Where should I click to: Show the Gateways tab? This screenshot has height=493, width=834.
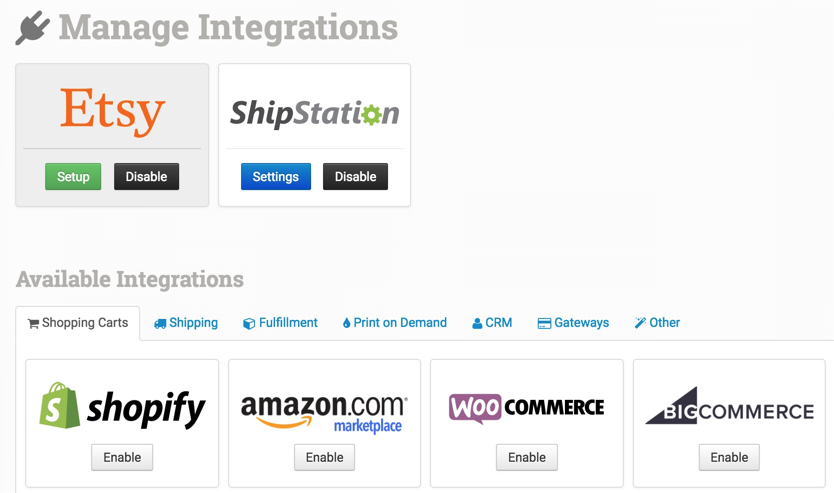click(573, 323)
